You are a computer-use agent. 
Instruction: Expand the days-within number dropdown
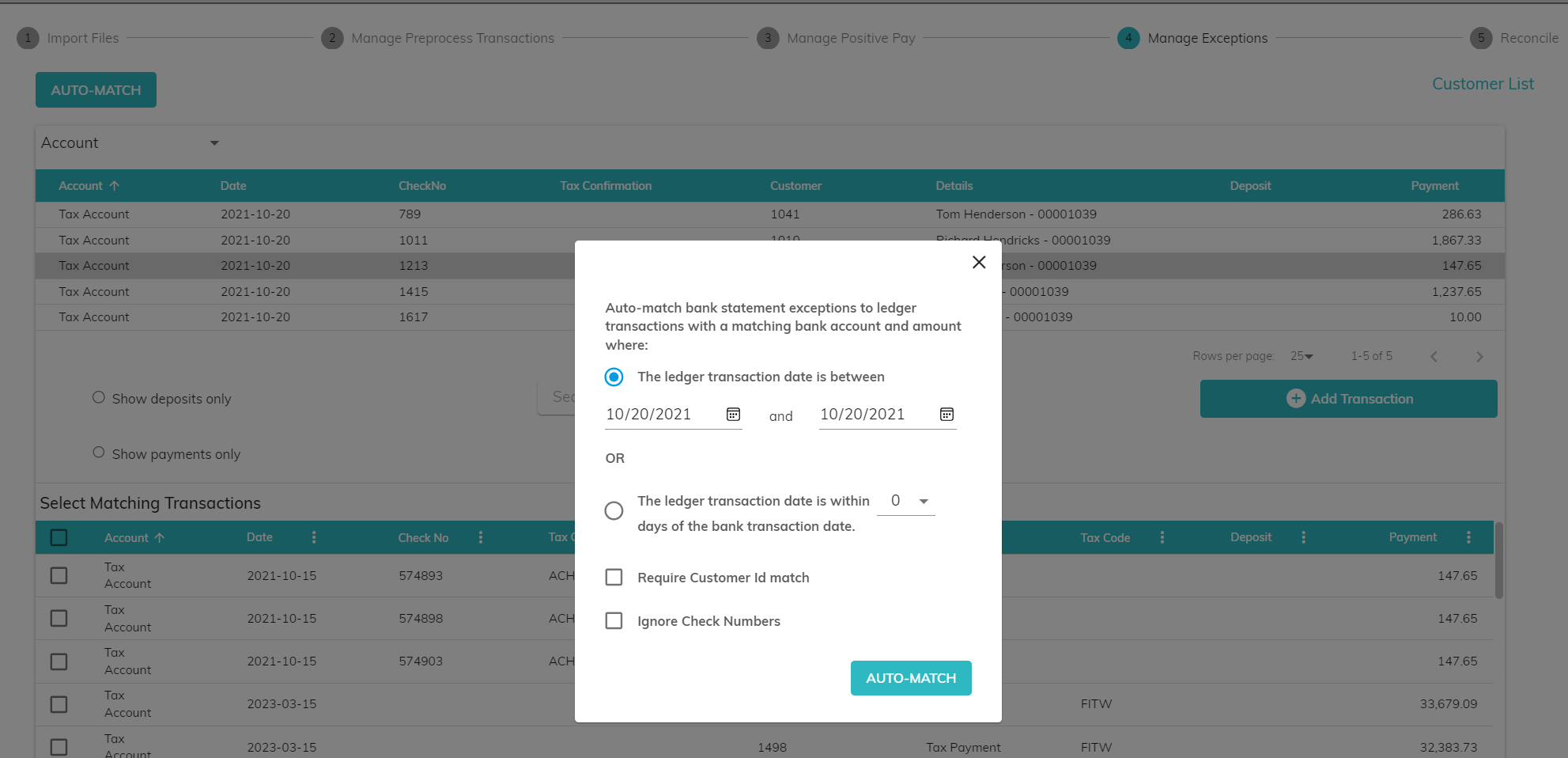pyautogui.click(x=923, y=501)
